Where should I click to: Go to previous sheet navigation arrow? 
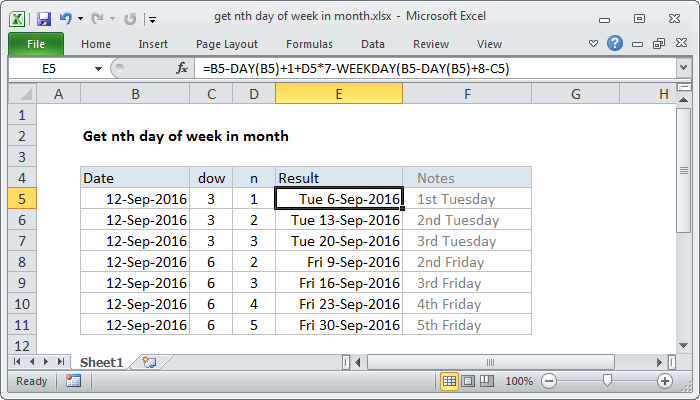(32, 362)
